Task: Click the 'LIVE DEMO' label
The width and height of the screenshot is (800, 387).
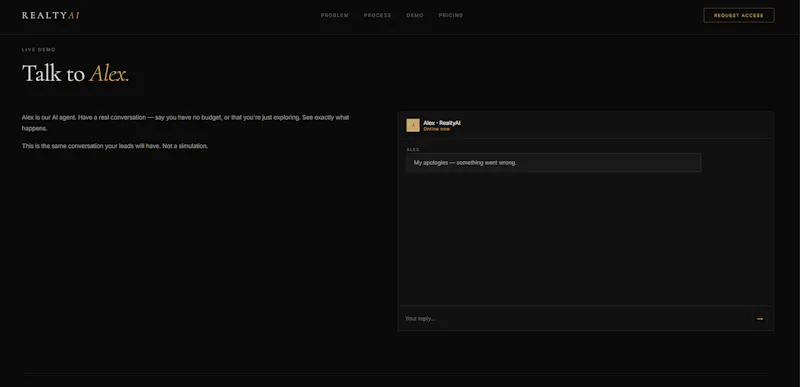Action: (x=39, y=49)
